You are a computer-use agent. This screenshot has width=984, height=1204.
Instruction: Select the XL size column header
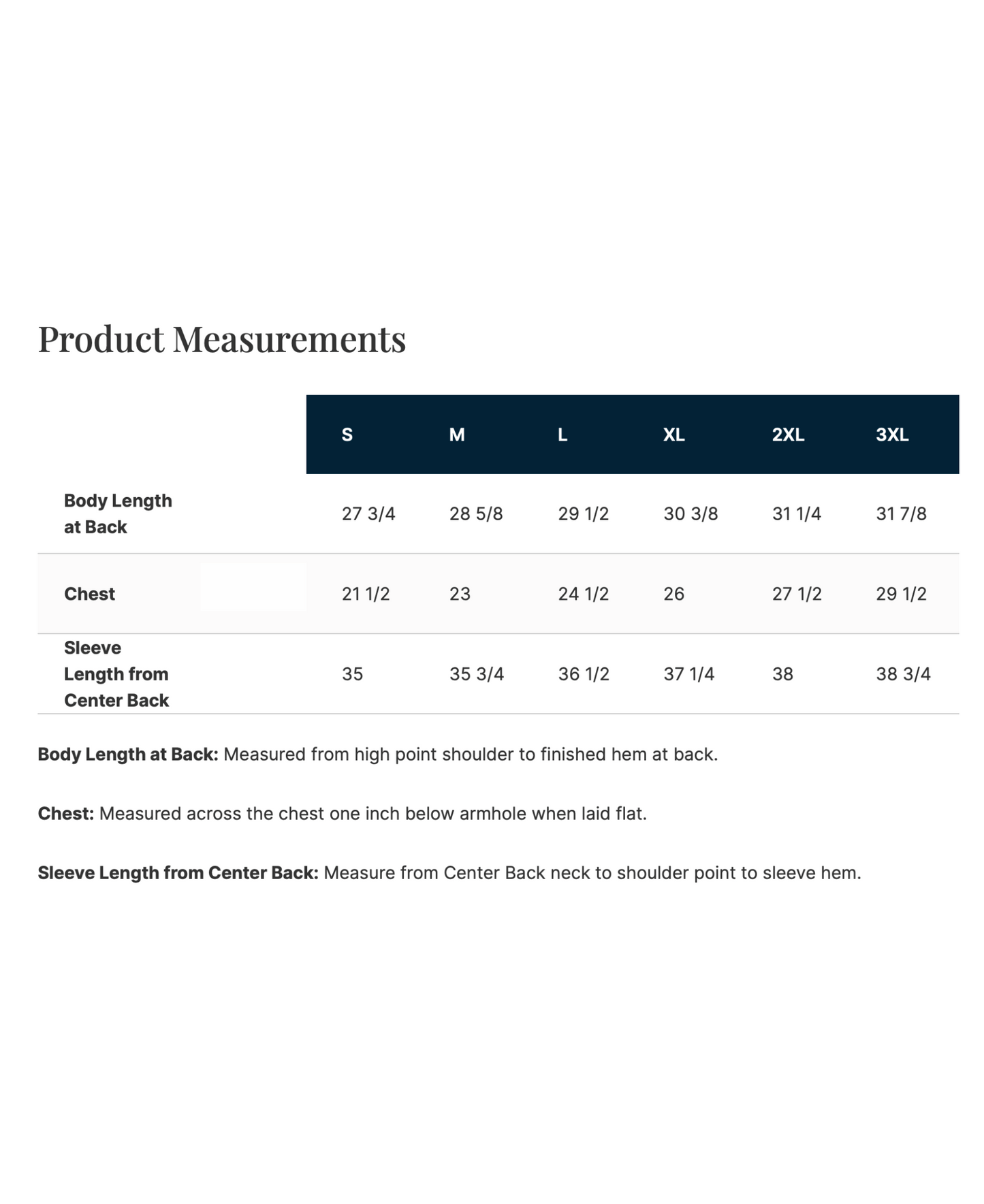[x=674, y=434]
